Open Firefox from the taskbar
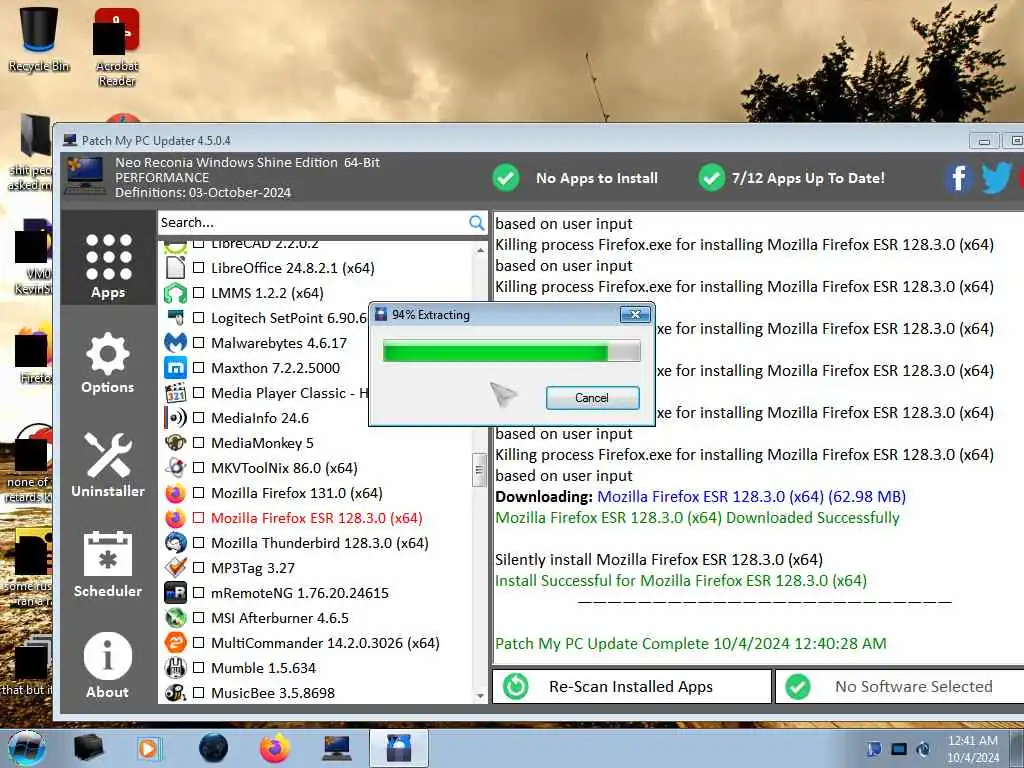Viewport: 1024px width, 768px height. point(275,748)
